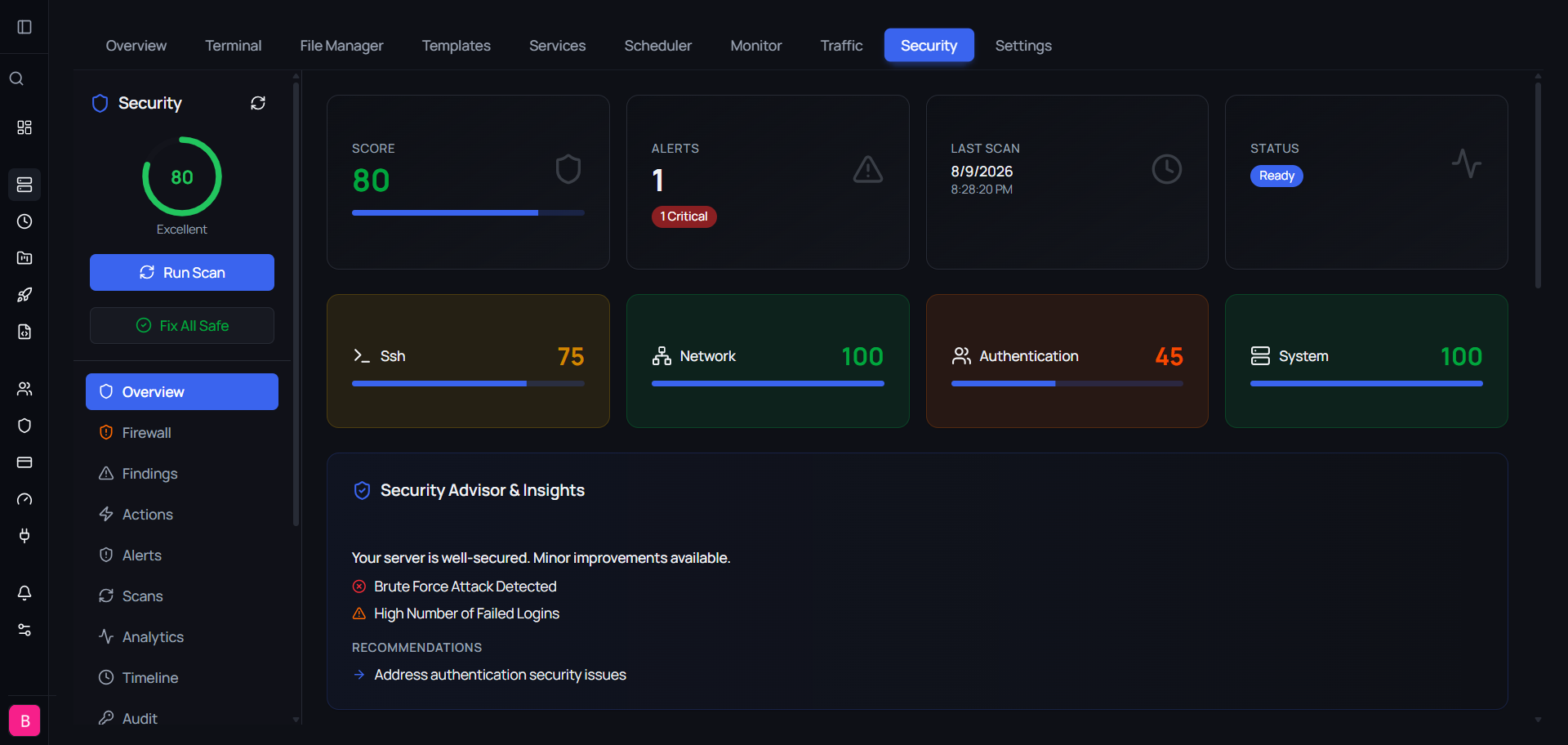Open the folder chart icon in rail
The height and width of the screenshot is (745, 1568).
[24, 258]
